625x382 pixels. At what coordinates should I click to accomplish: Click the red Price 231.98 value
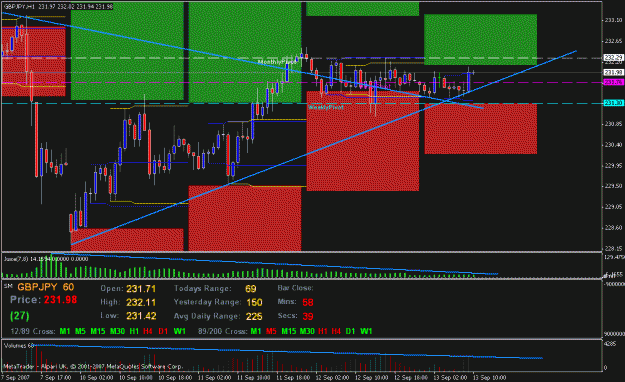click(x=60, y=300)
